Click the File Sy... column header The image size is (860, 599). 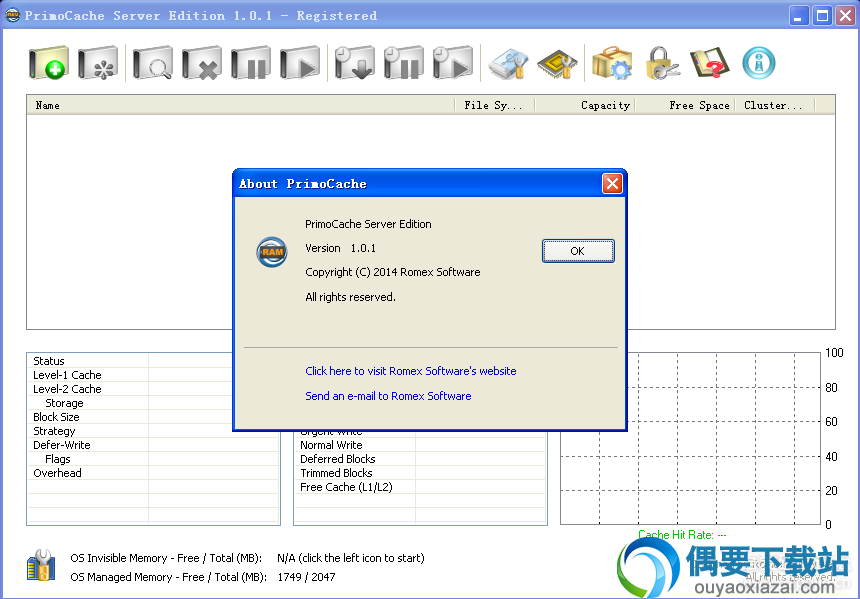click(x=494, y=105)
